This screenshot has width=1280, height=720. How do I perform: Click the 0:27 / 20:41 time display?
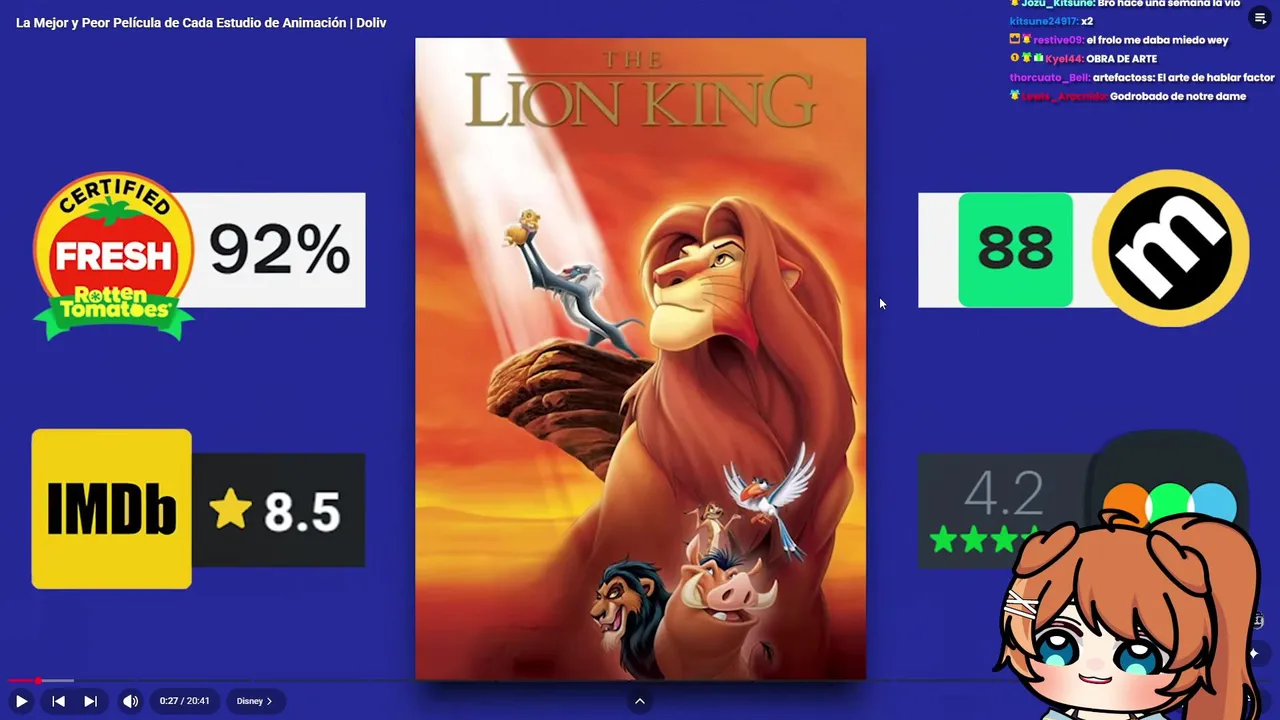click(183, 701)
